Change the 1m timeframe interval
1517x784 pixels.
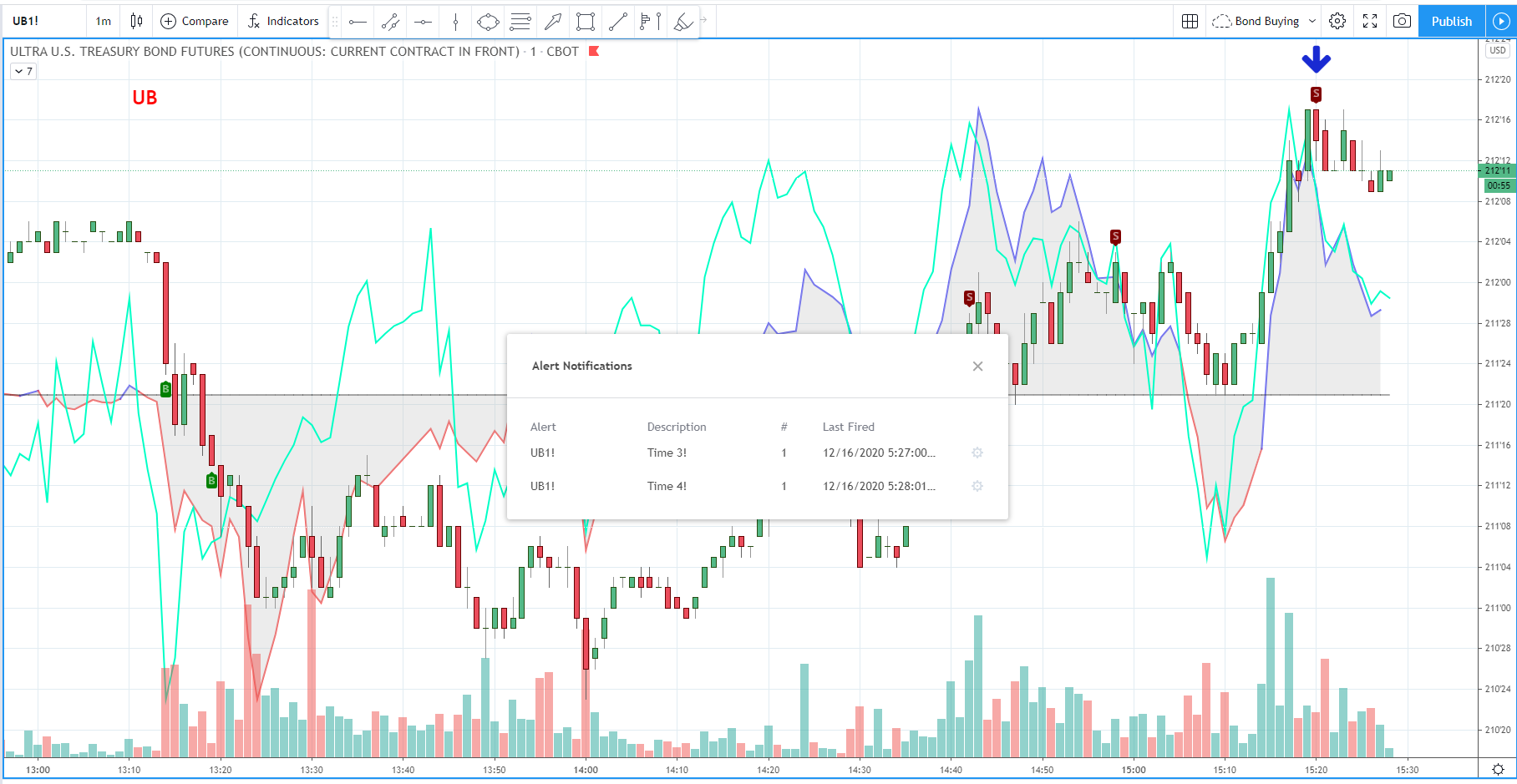[103, 21]
